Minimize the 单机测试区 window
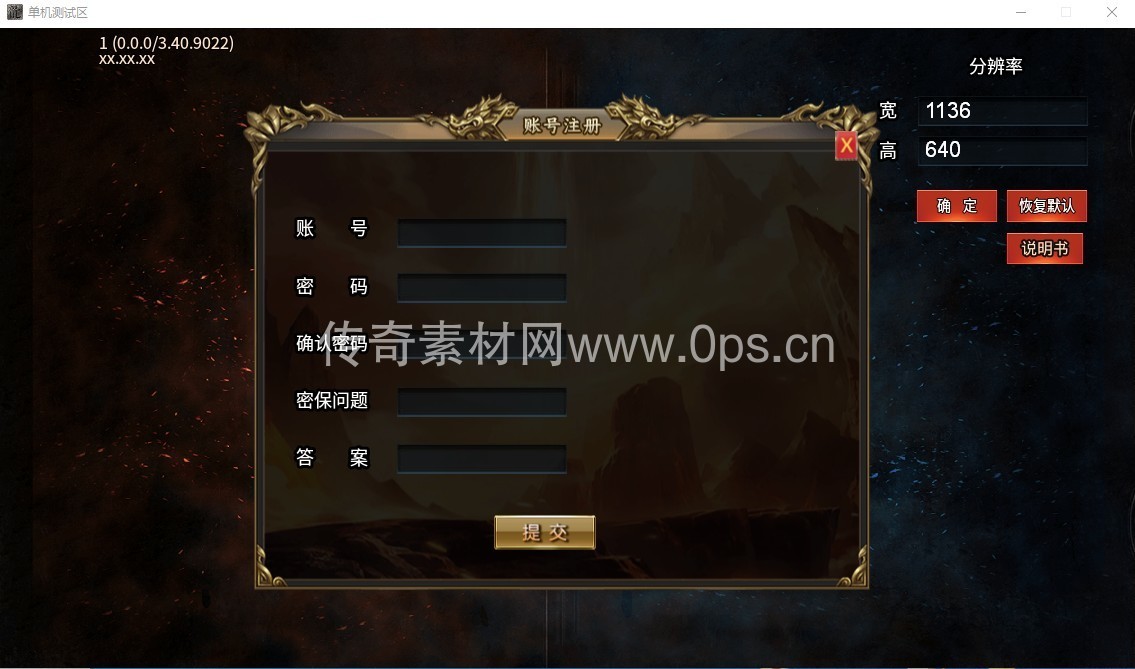Viewport: 1135px width, 669px height. (x=1021, y=12)
